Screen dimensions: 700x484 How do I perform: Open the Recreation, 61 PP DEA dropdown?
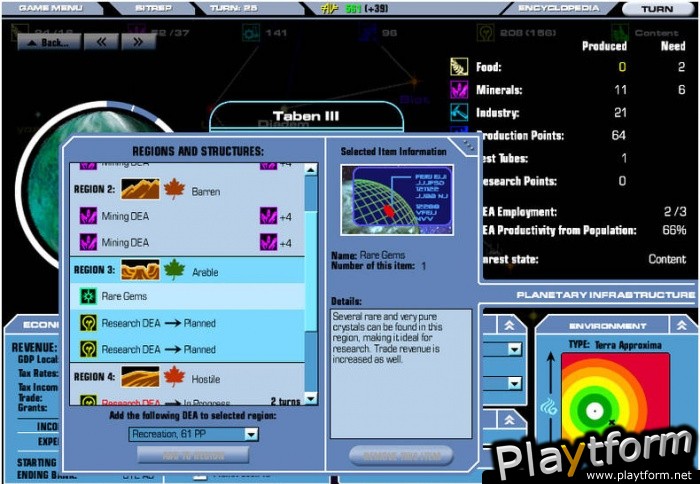tap(193, 434)
